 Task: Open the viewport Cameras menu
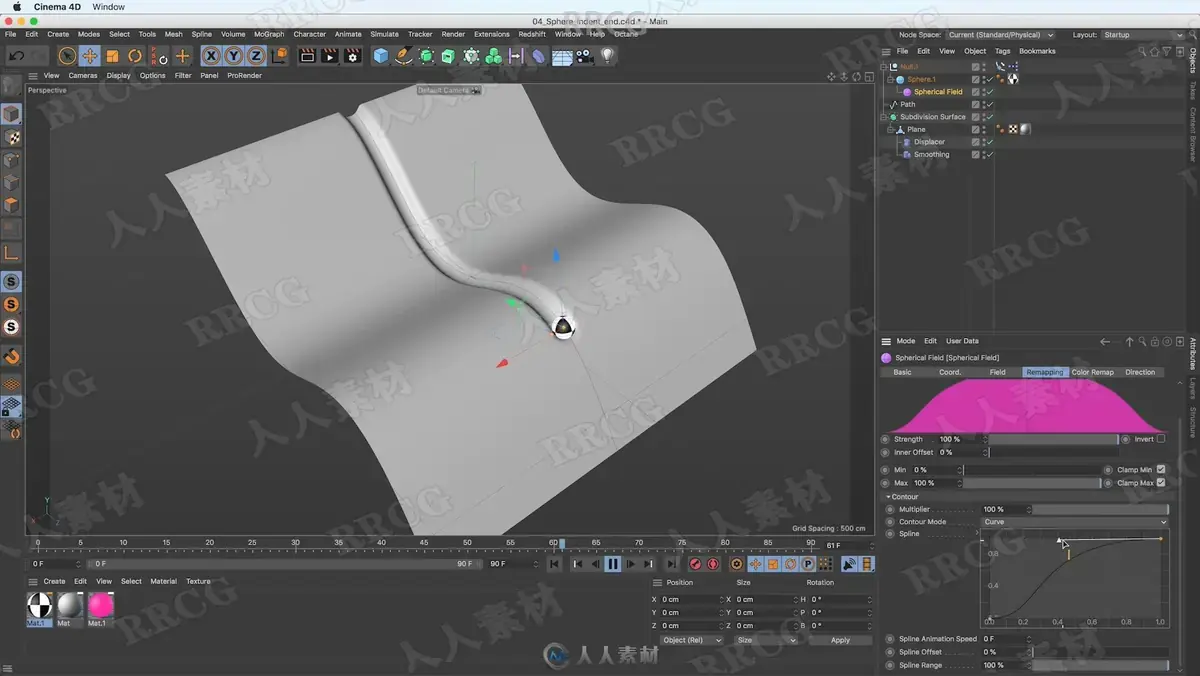tap(83, 75)
